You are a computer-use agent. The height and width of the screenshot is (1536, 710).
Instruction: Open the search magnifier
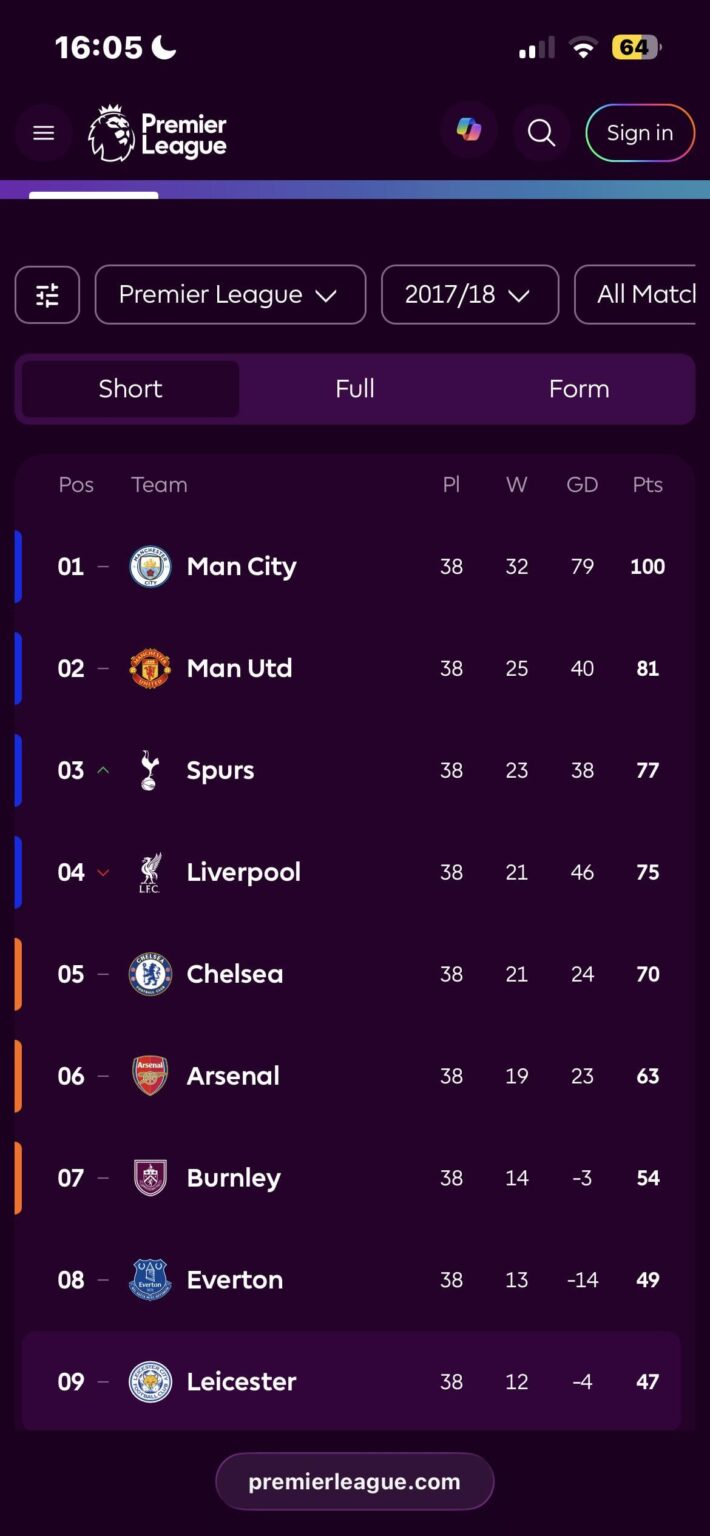[541, 132]
